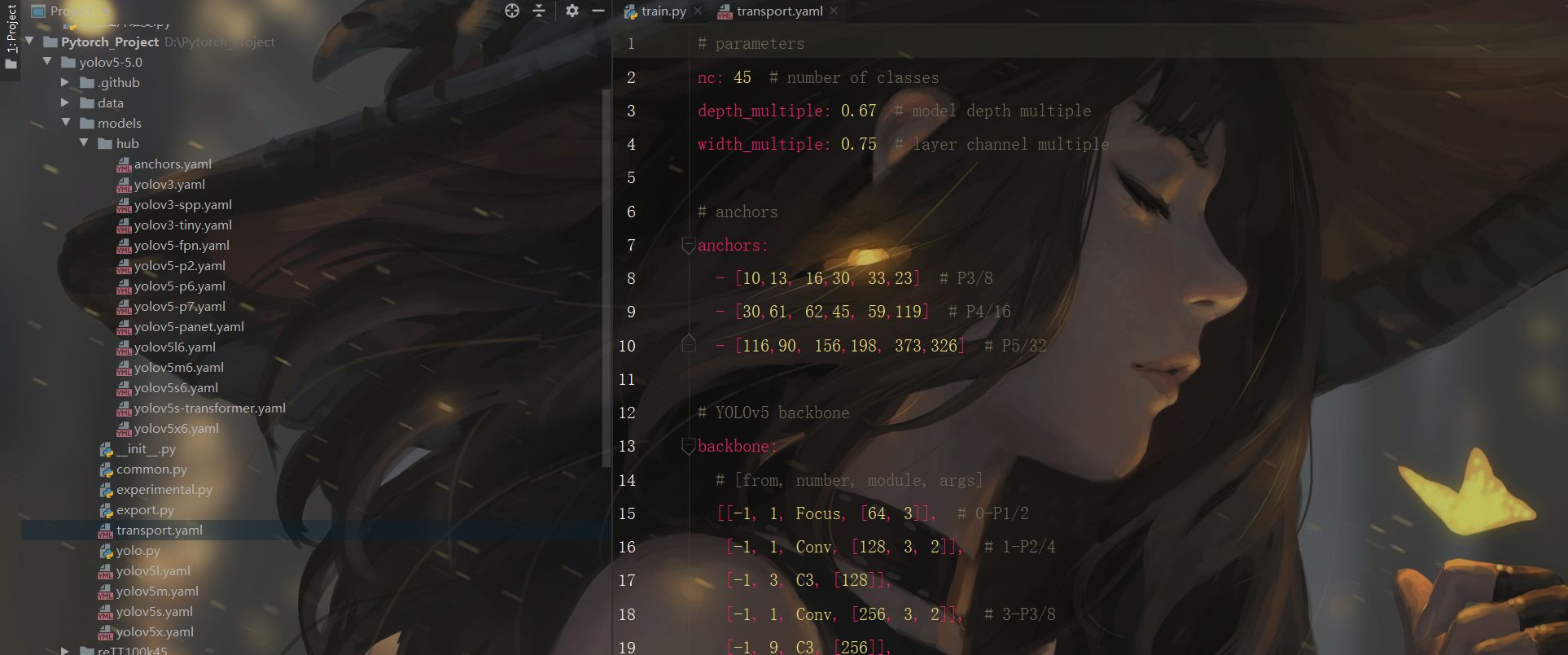Close the transport.yaml tab

pos(834,11)
